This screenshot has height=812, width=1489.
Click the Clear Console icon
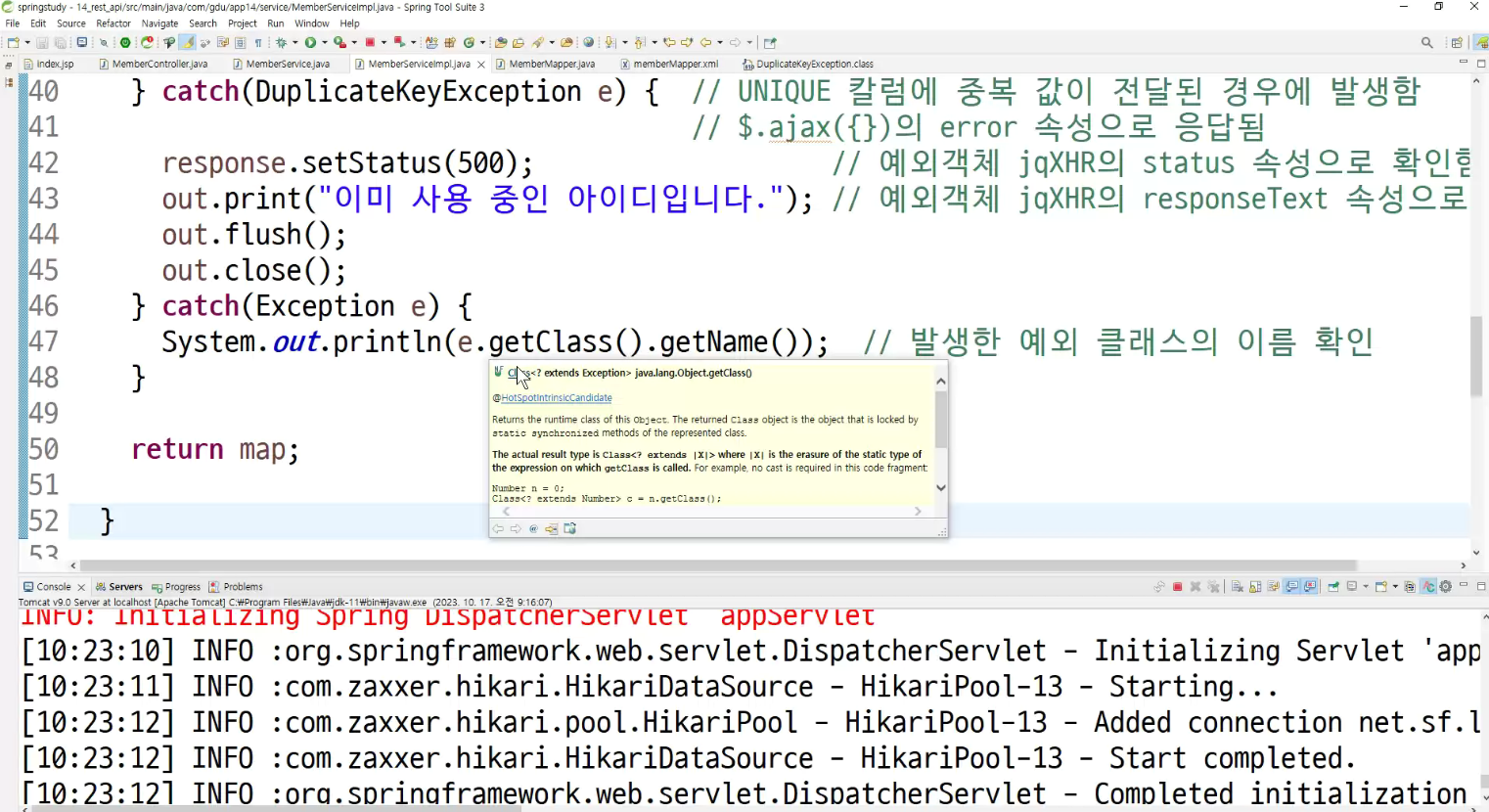(x=1238, y=587)
